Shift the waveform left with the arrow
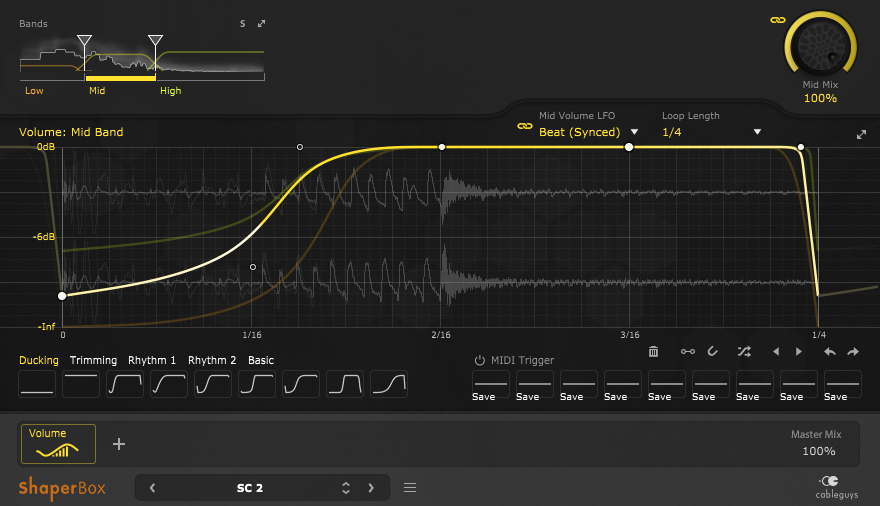880x506 pixels. coord(775,351)
